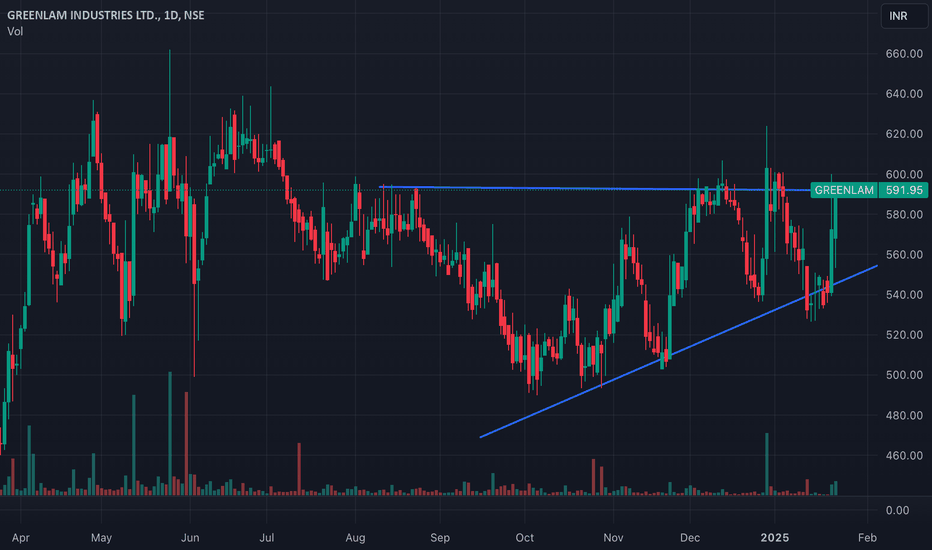This screenshot has height=550, width=932.
Task: Click the Oct date axis label
Action: [x=524, y=538]
